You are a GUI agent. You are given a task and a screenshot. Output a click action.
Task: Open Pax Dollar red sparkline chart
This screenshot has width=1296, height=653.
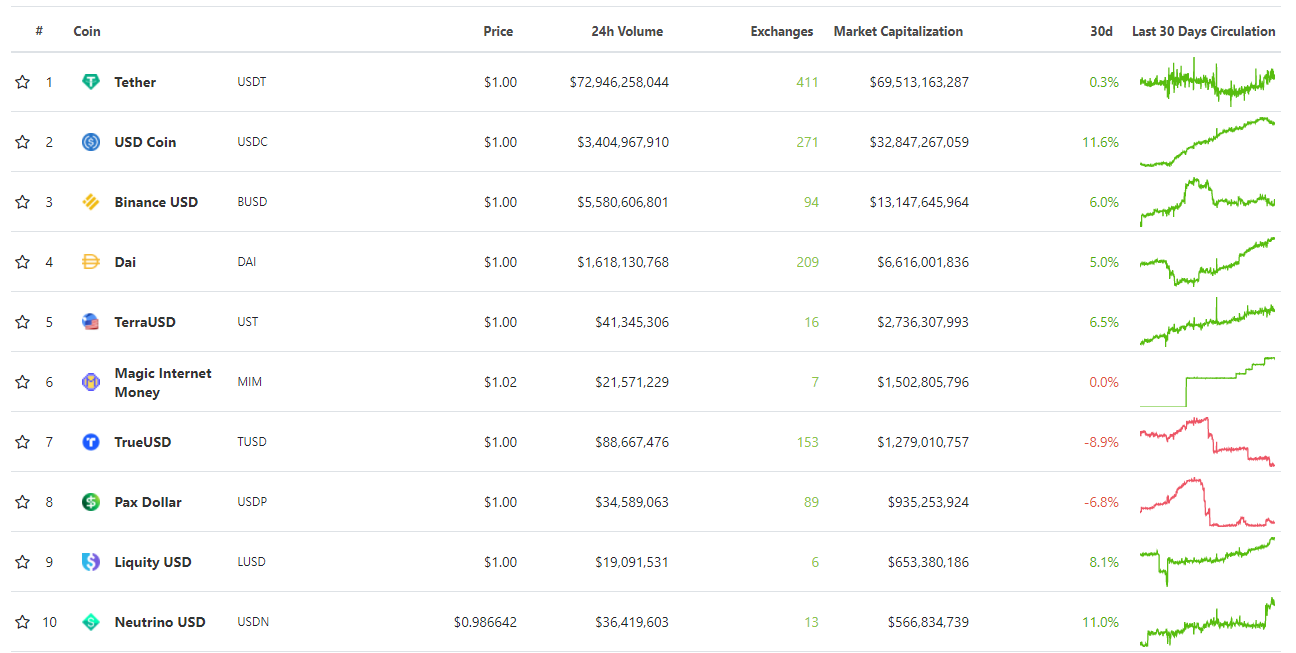[1207, 502]
